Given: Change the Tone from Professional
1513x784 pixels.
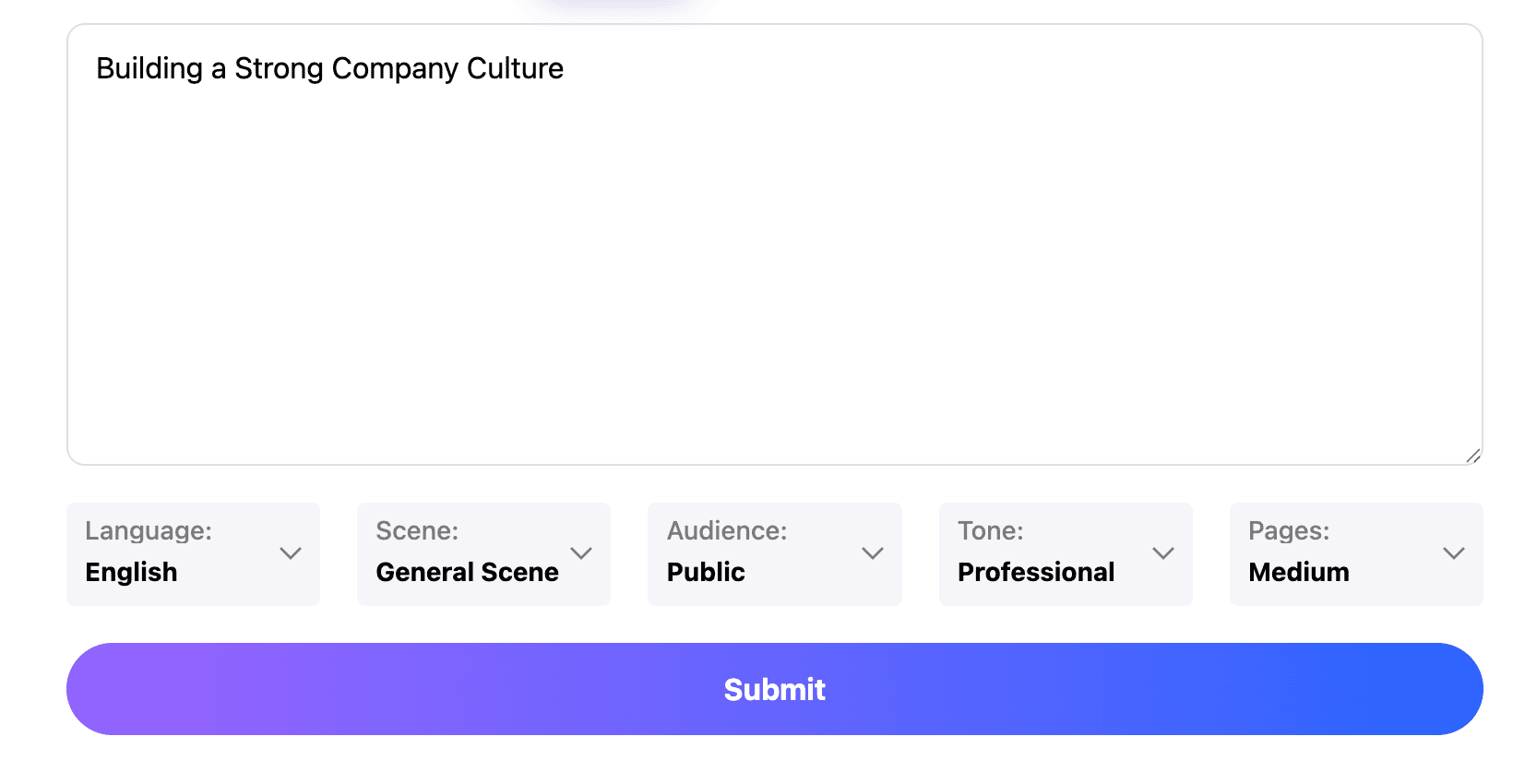Looking at the screenshot, I should point(1066,554).
